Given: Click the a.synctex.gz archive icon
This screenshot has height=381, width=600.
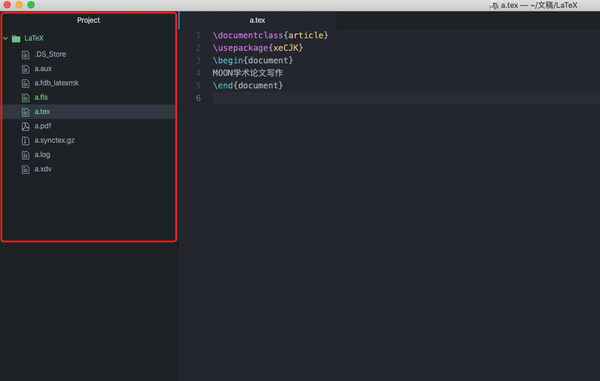Looking at the screenshot, I should tap(26, 141).
